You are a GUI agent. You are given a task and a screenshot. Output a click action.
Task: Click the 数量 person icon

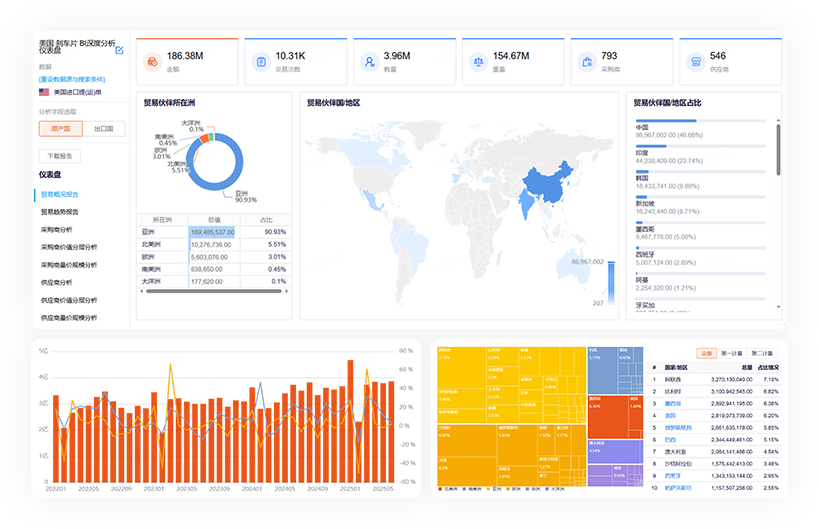(x=369, y=62)
